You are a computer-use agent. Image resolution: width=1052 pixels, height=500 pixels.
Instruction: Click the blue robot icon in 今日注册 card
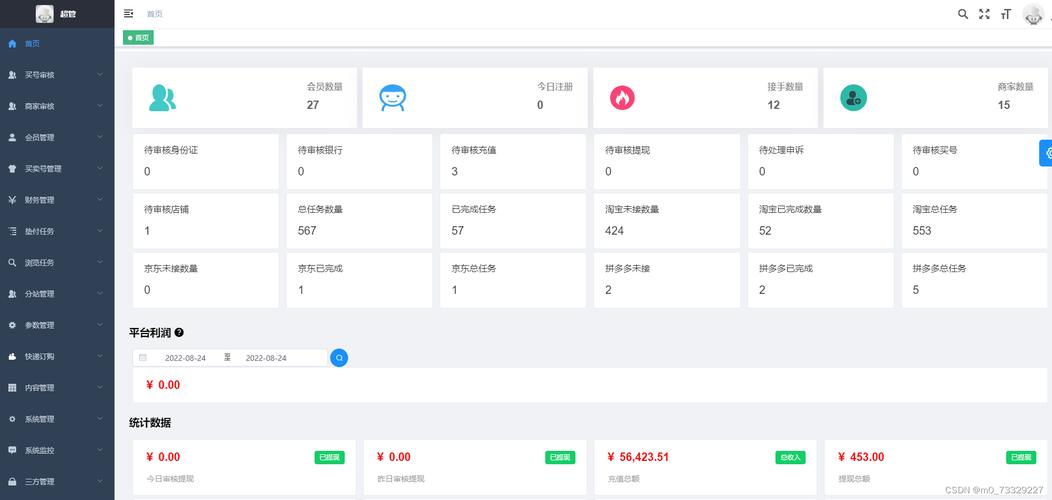point(392,98)
